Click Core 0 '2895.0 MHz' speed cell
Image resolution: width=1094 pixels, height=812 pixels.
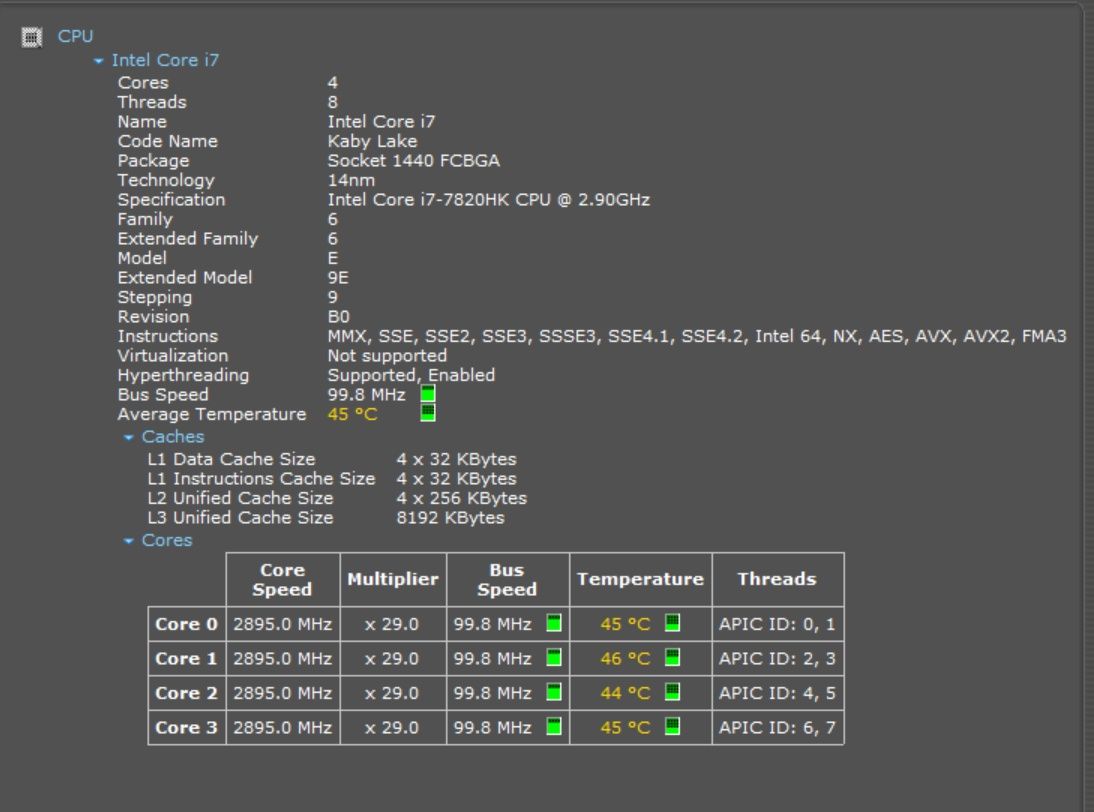(283, 624)
